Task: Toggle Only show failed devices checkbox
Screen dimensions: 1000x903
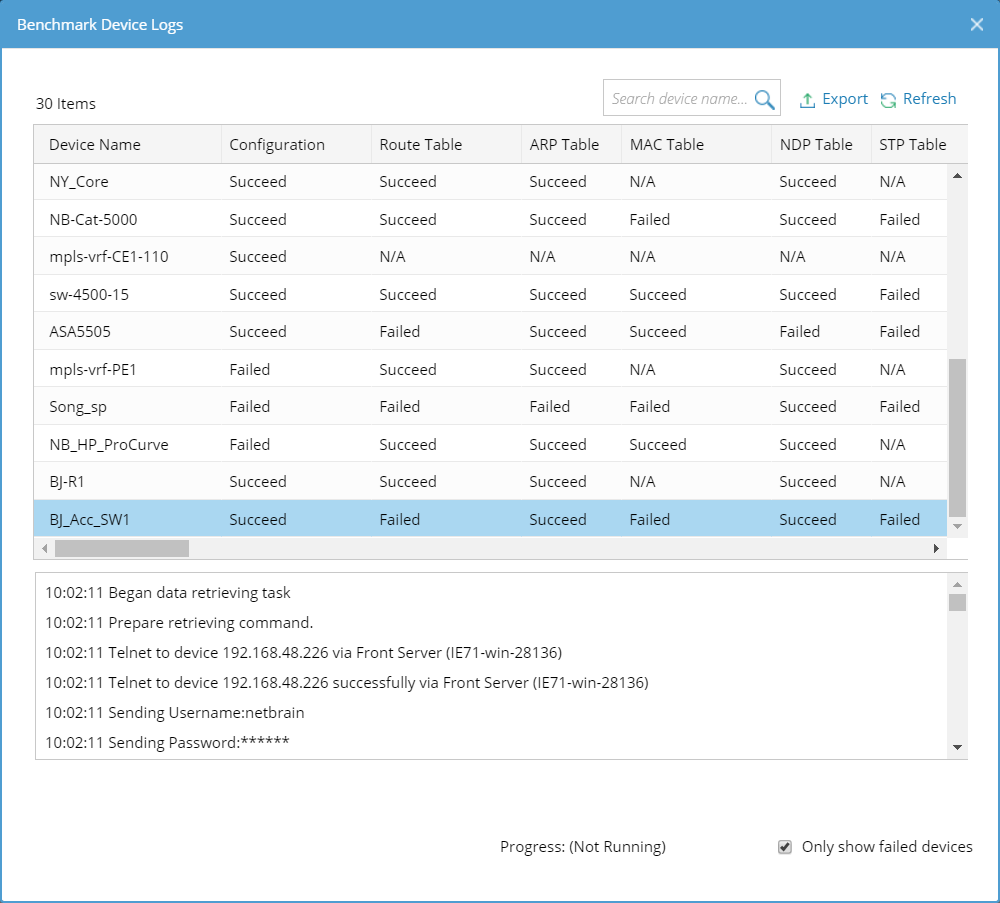Action: (785, 847)
